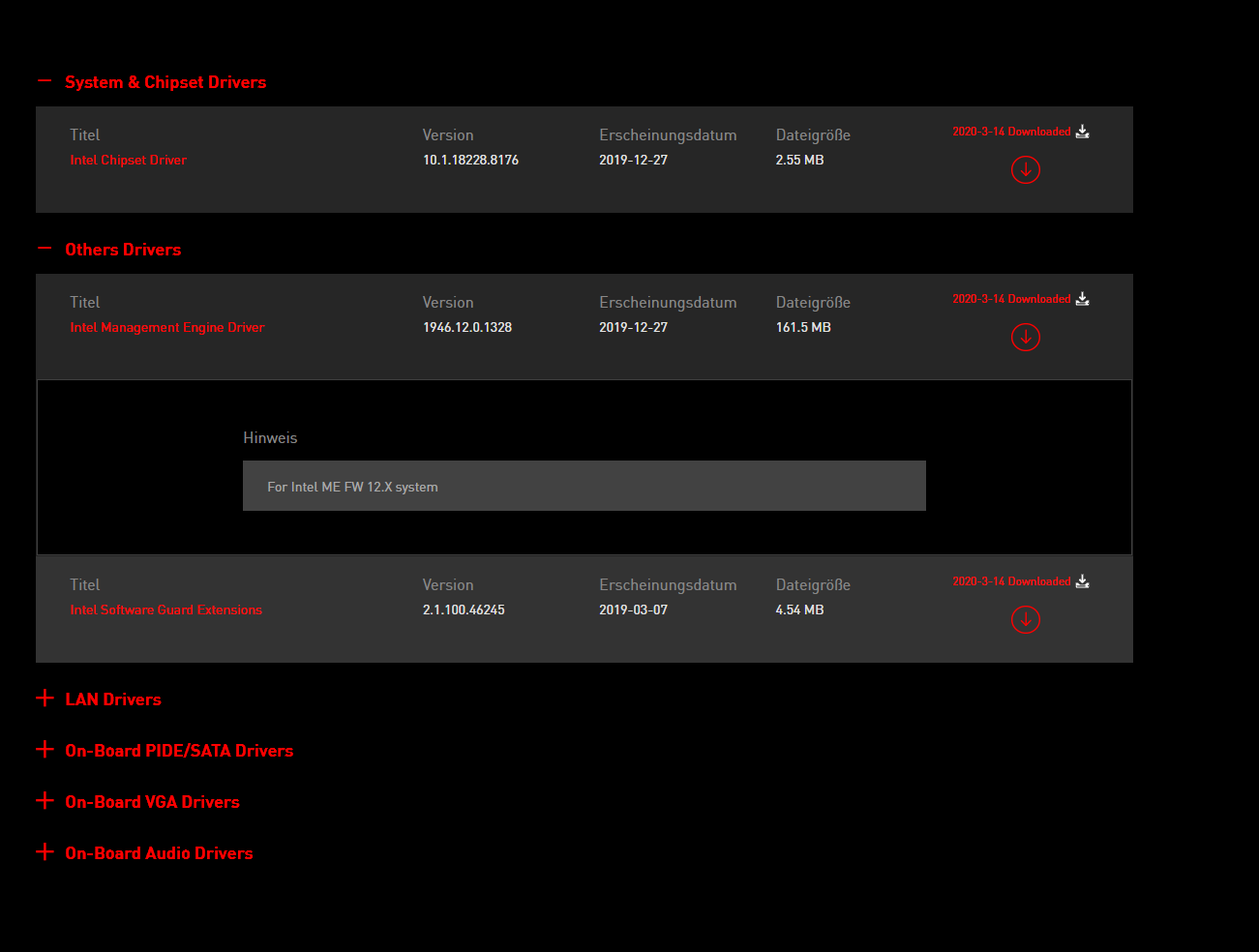Viewport: 1259px width, 952px height.
Task: Click Others Drivers heading
Action: pyautogui.click(x=123, y=250)
